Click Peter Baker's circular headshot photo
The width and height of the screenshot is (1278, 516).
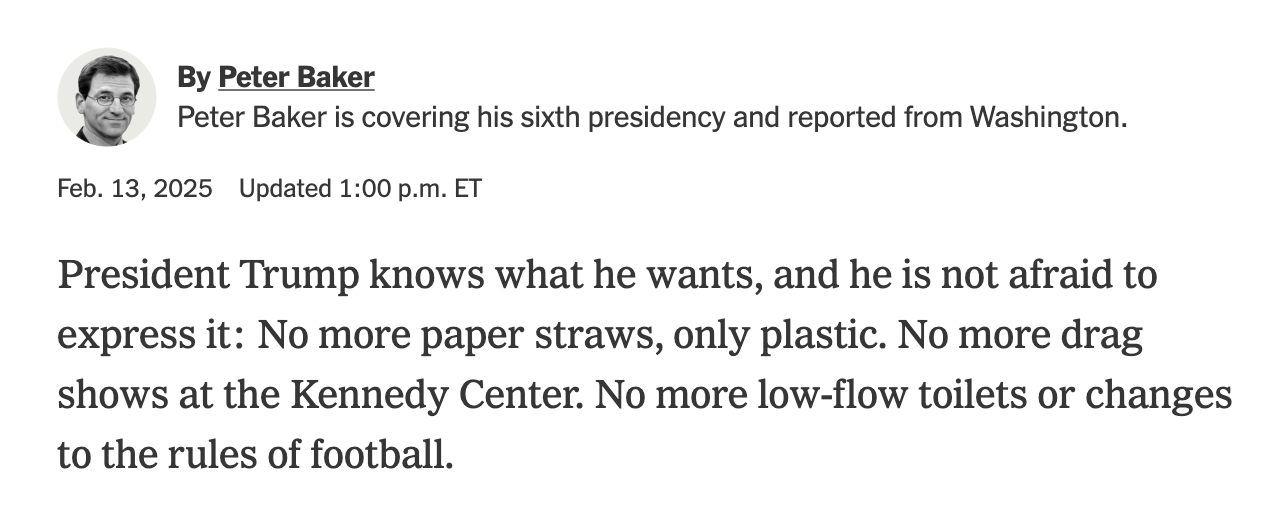pyautogui.click(x=106, y=97)
